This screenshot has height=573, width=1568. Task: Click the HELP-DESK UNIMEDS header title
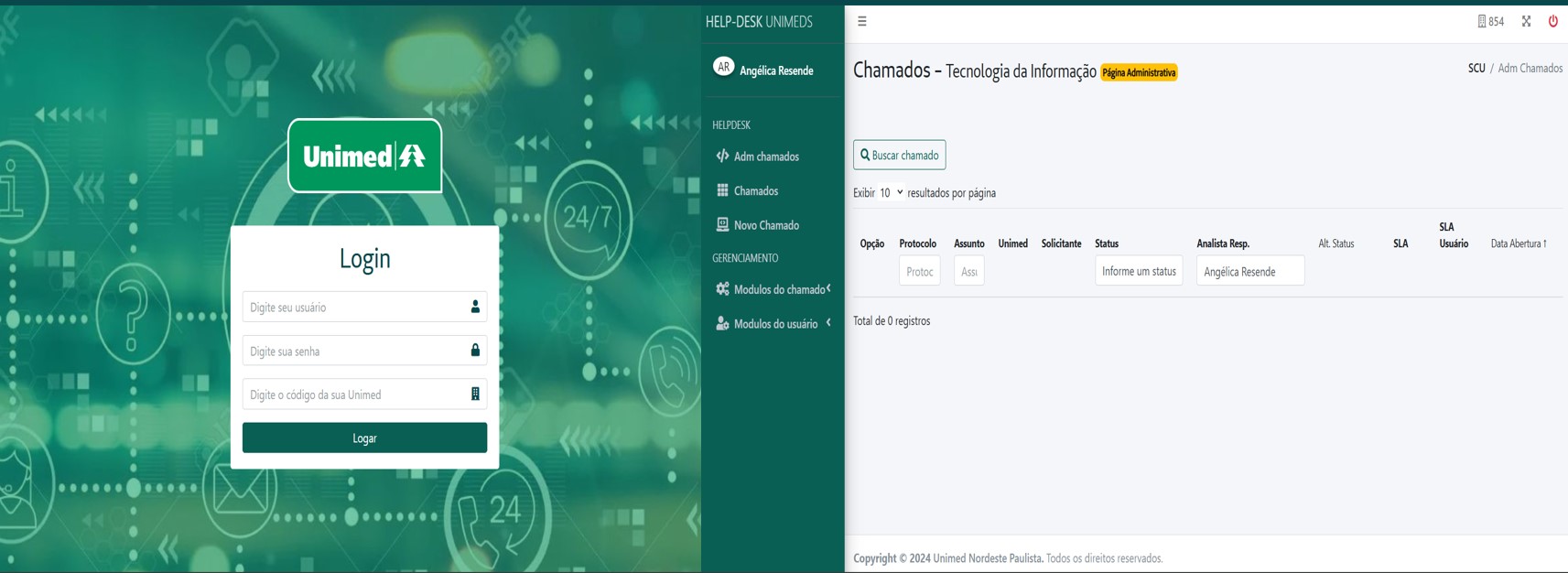(759, 22)
